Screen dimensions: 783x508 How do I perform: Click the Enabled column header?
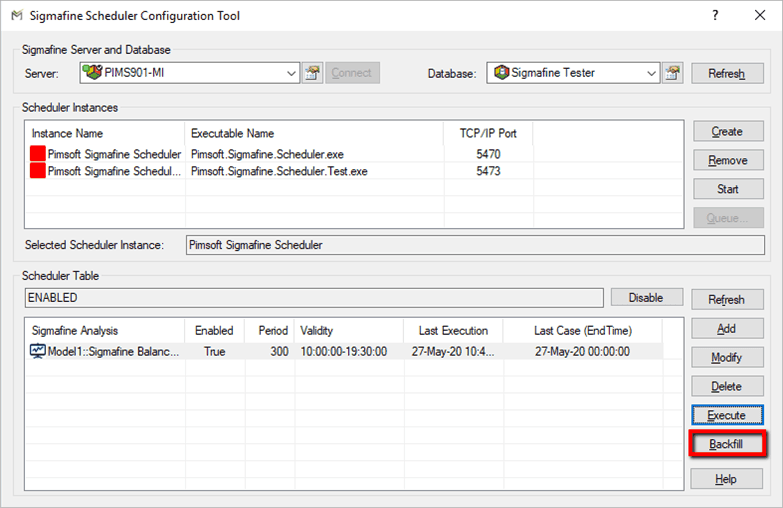tap(214, 331)
